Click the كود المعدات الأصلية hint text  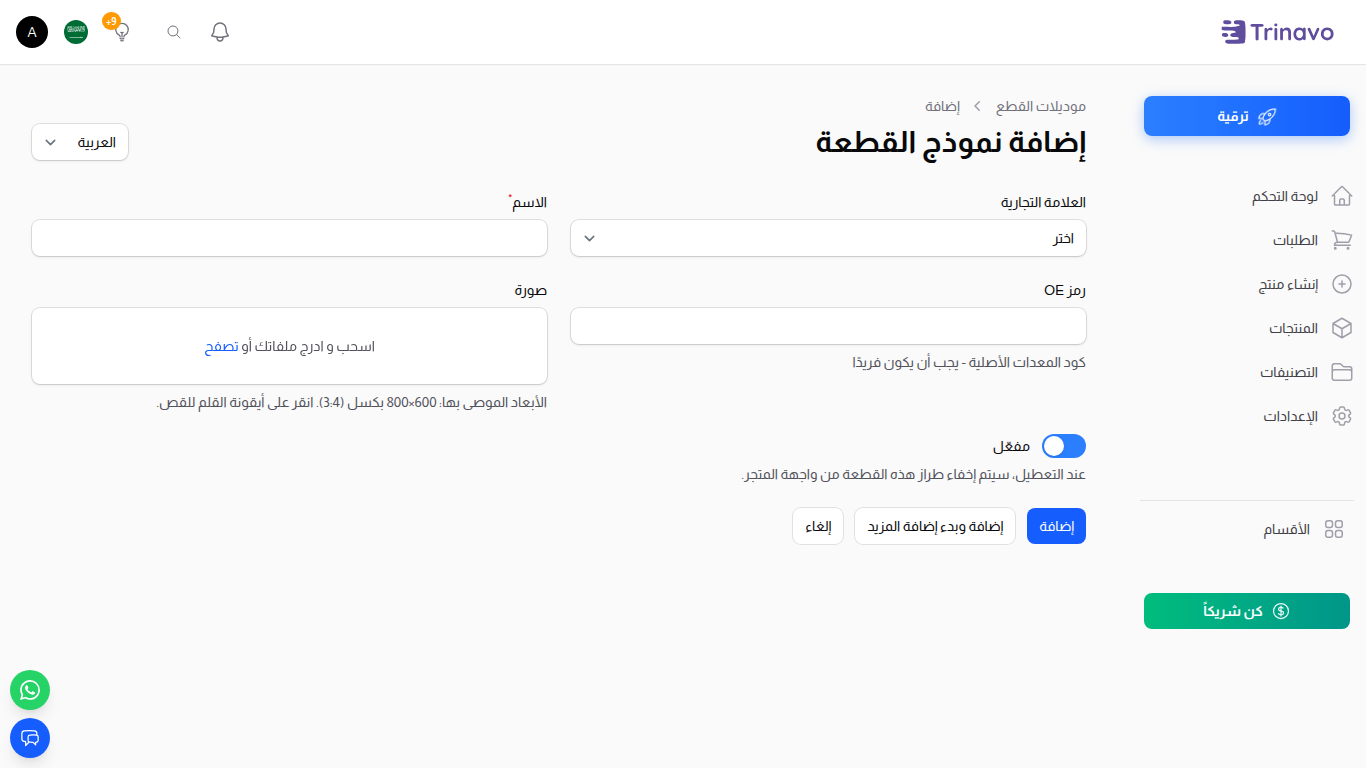969,362
